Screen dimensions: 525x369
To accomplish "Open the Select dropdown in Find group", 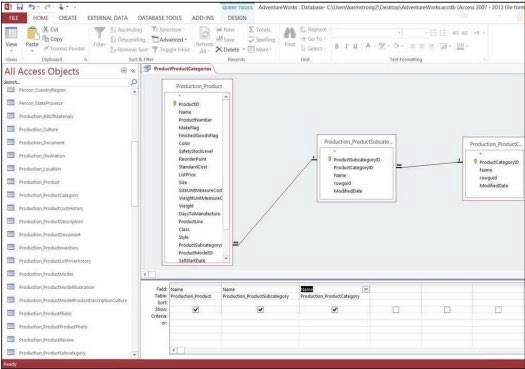I will [313, 49].
